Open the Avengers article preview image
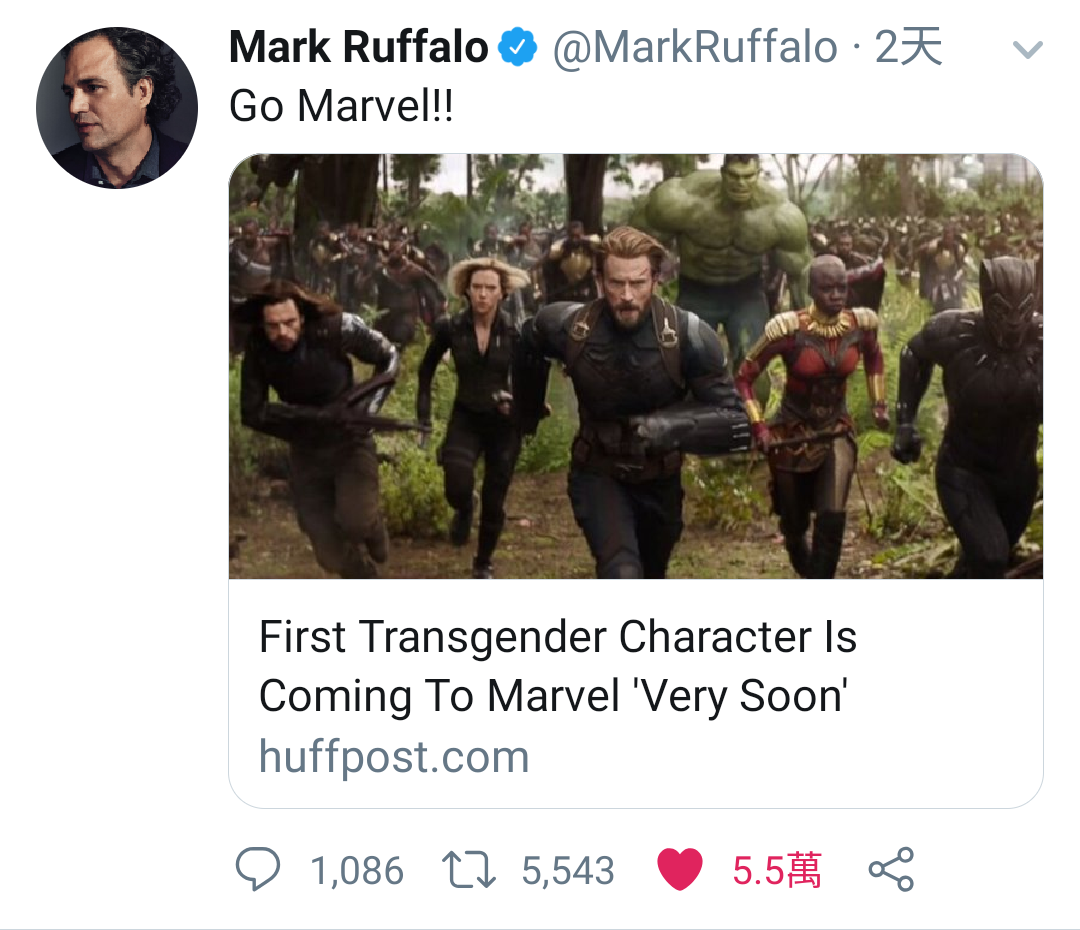The image size is (1080, 930). [x=636, y=366]
